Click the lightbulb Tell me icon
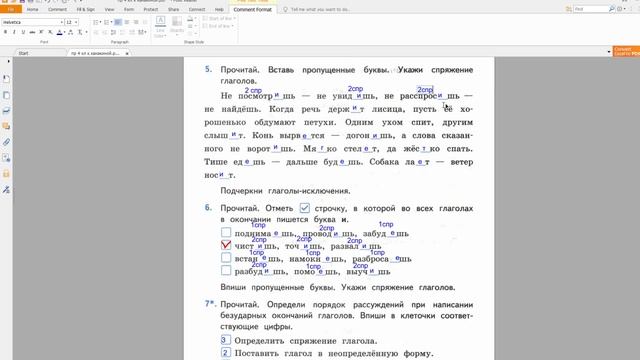Screen dimensions: 640x360 285,9
